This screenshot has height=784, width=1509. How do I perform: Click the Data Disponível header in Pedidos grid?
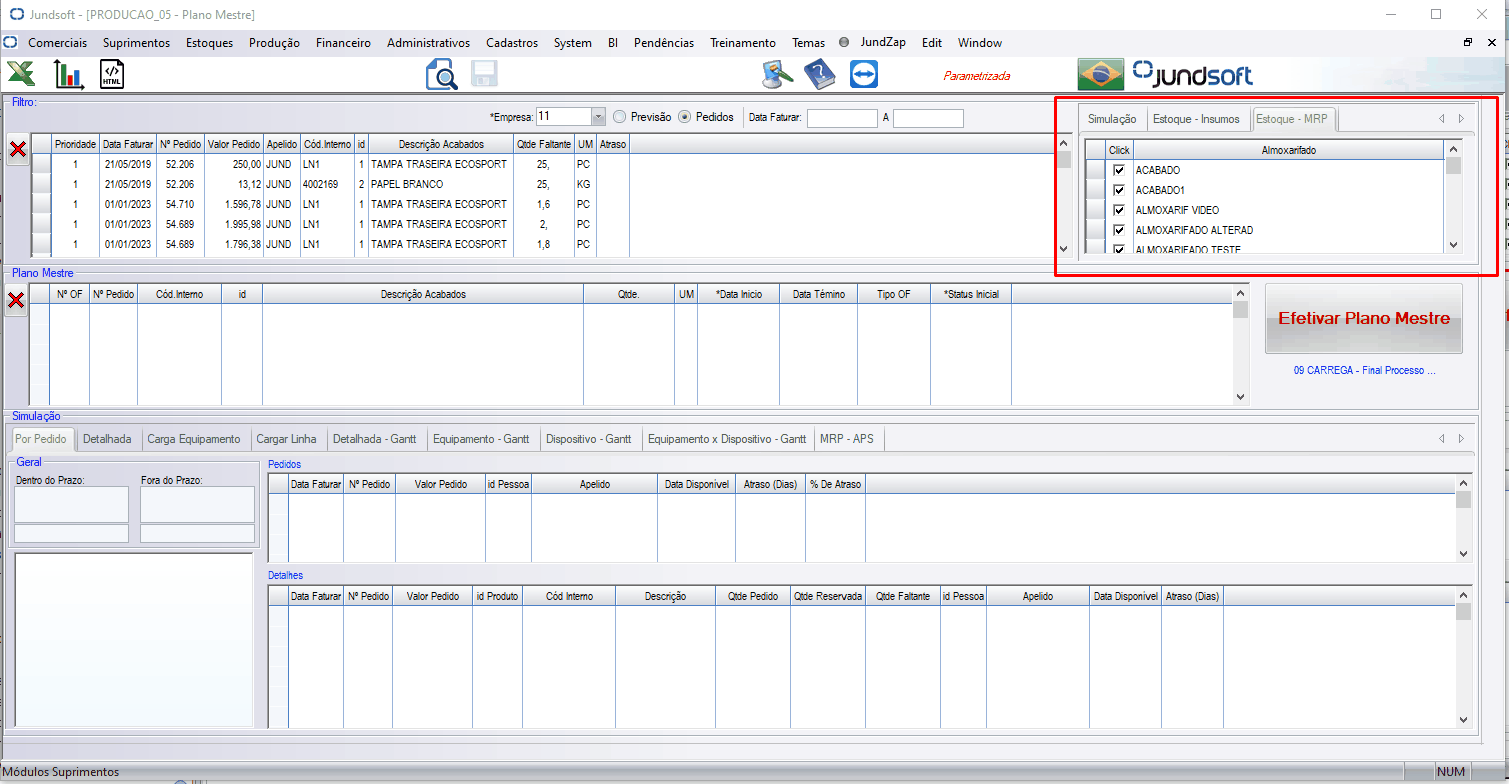pos(696,484)
